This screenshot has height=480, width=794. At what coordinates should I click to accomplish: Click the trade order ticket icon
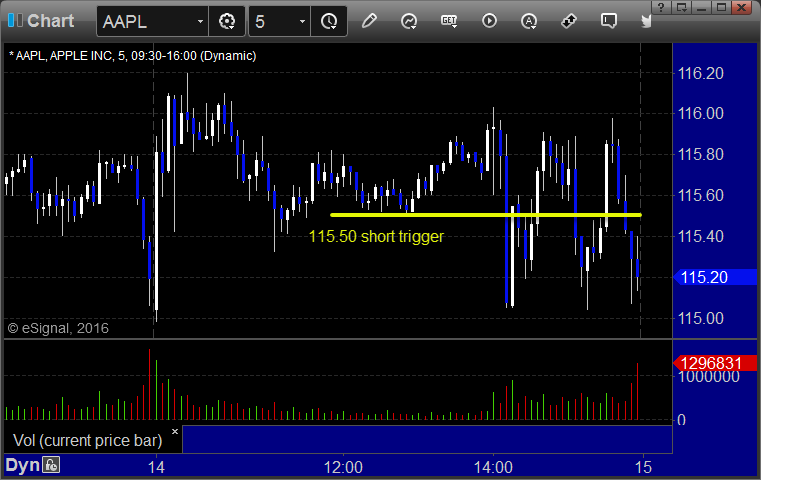[569, 21]
